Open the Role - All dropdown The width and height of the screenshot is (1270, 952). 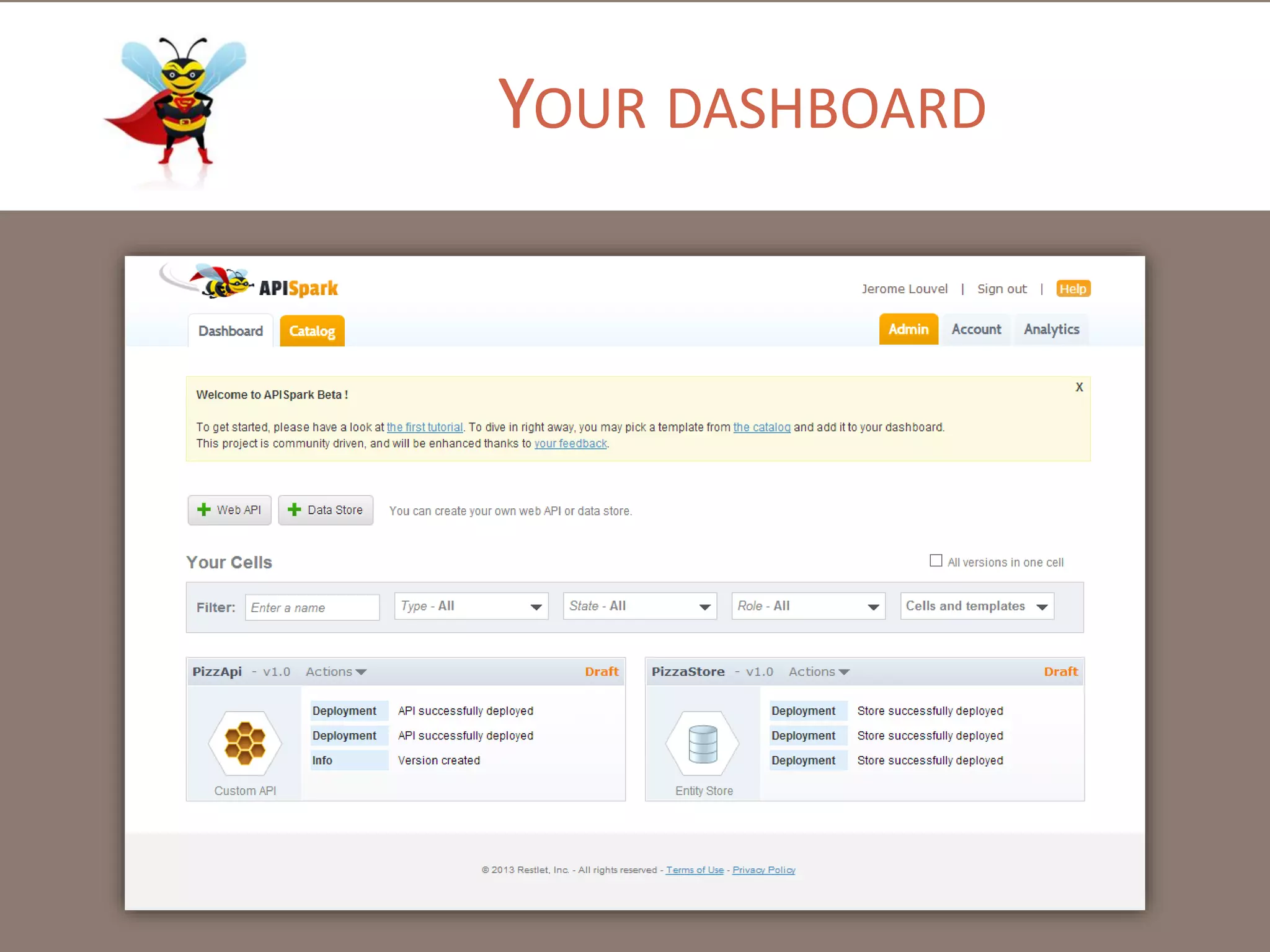(x=809, y=606)
